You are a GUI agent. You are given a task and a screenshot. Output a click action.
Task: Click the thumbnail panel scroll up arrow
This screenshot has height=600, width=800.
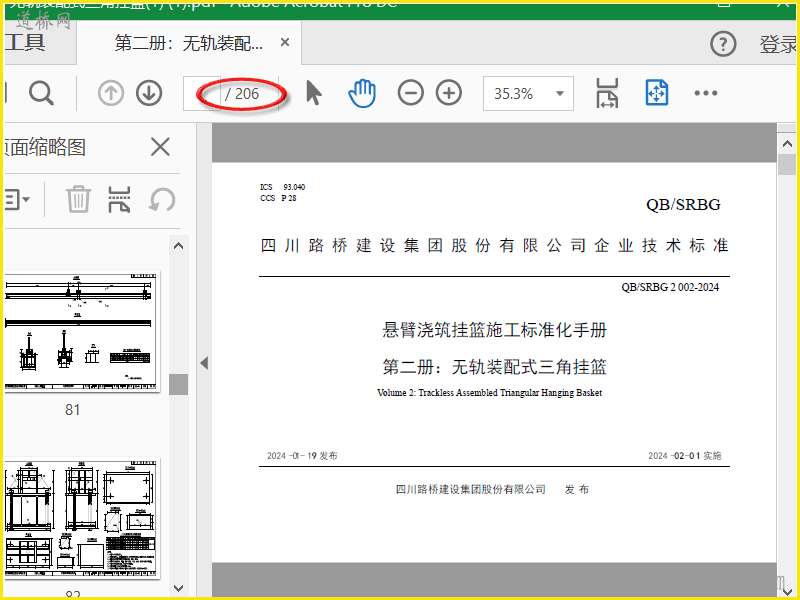point(178,246)
